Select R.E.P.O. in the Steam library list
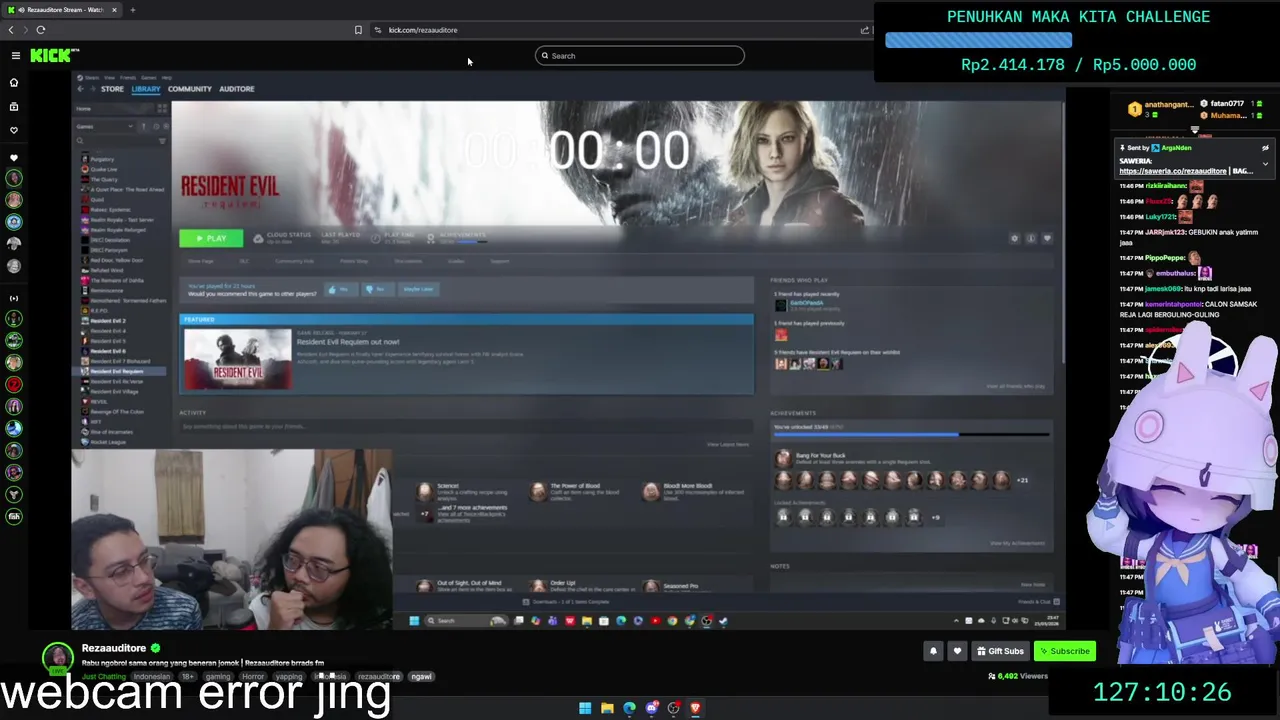Screen dimensions: 1280x720 (x=95, y=310)
